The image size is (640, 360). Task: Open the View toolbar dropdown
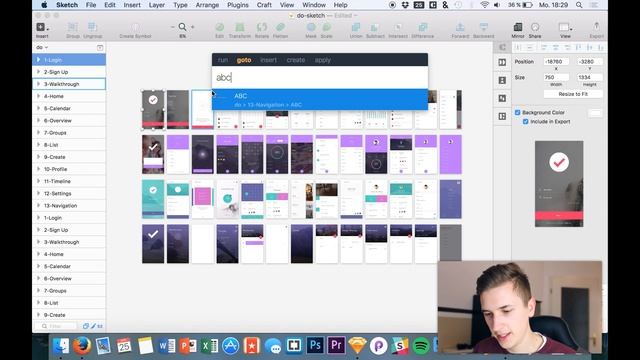(x=565, y=27)
